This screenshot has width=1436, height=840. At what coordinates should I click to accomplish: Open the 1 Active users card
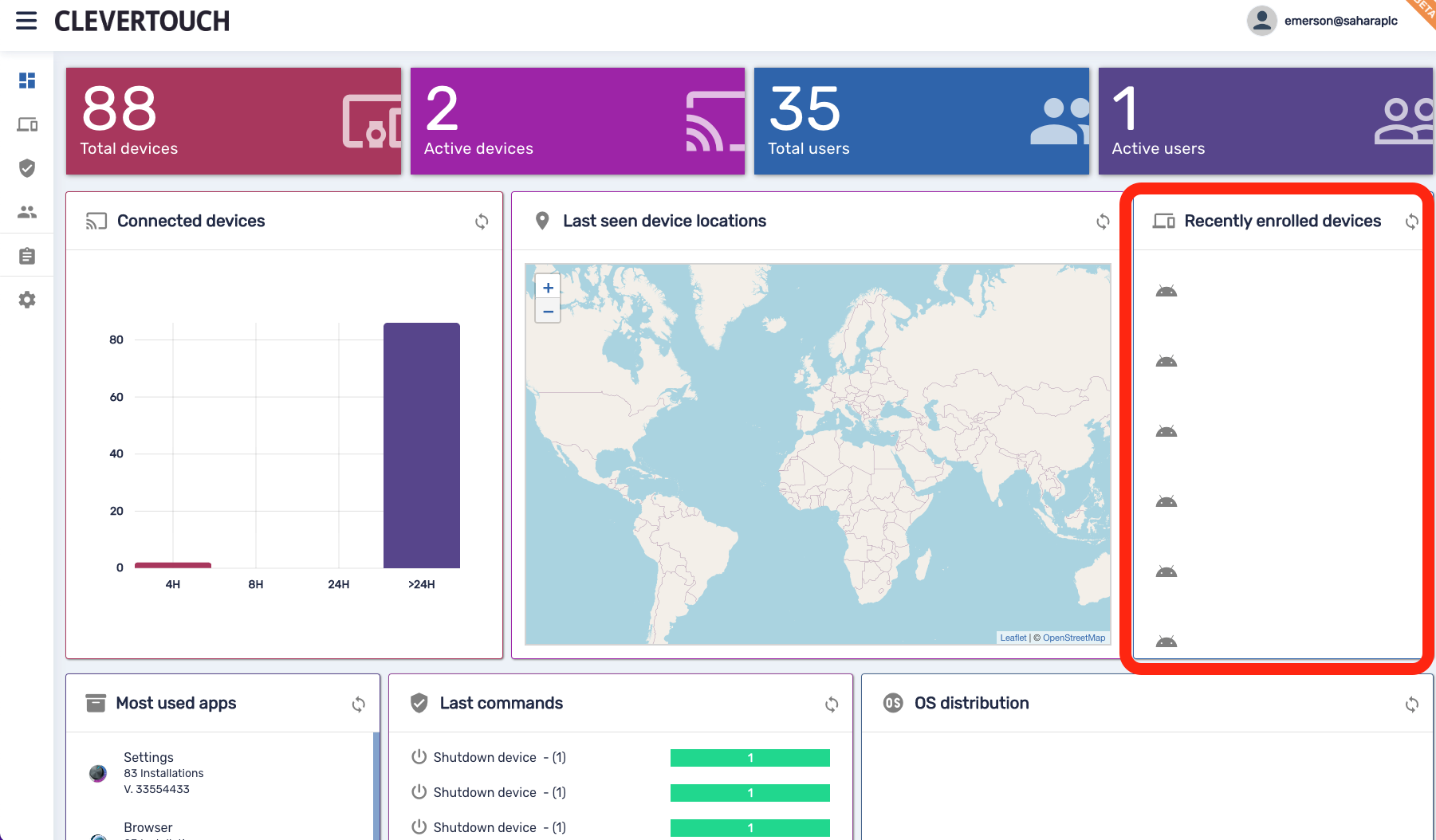tap(1265, 121)
